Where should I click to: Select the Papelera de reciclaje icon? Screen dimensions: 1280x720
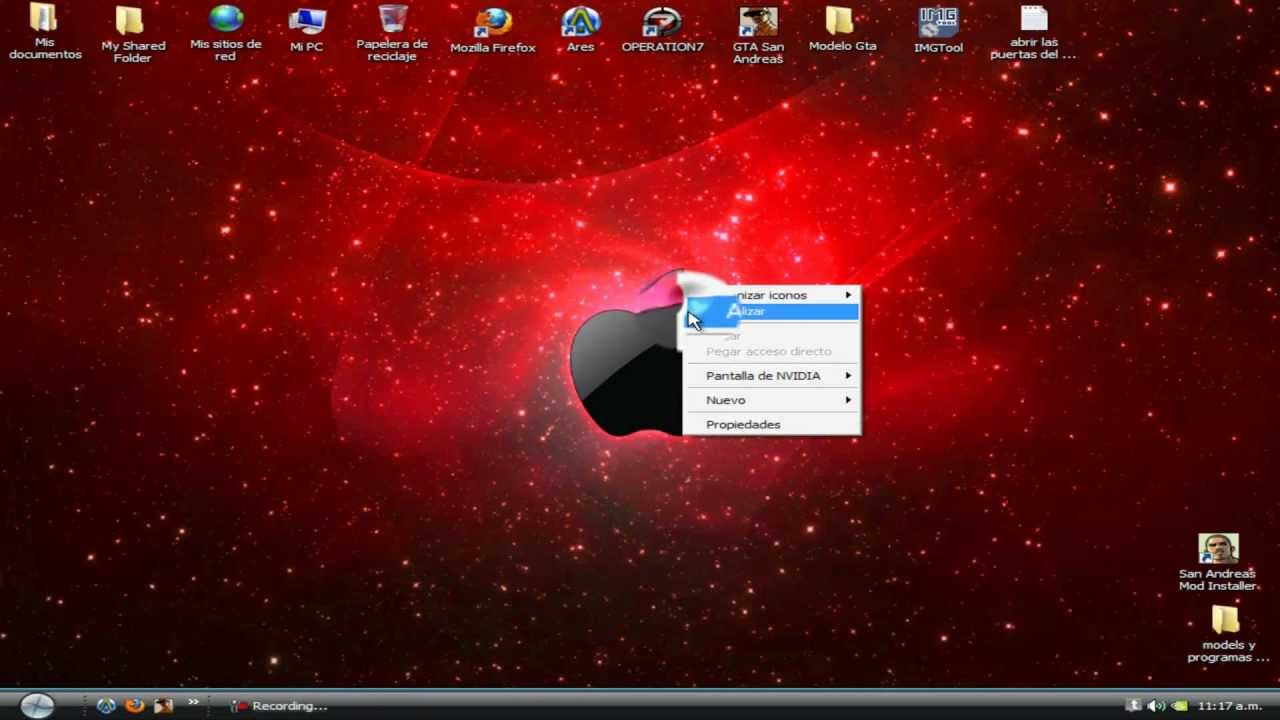tap(392, 32)
